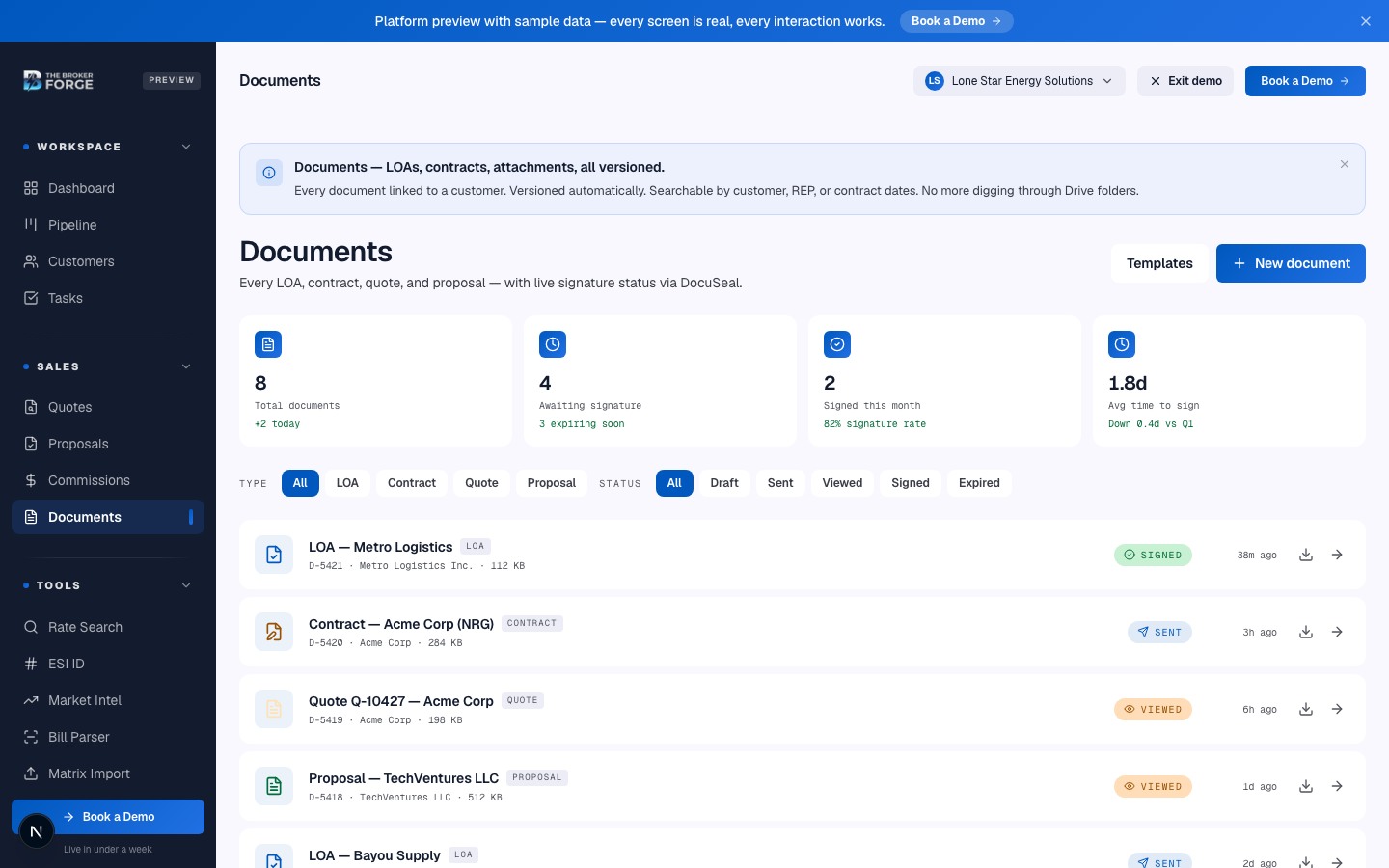
Task: Click the Metro Logistics file icon
Action: (274, 555)
